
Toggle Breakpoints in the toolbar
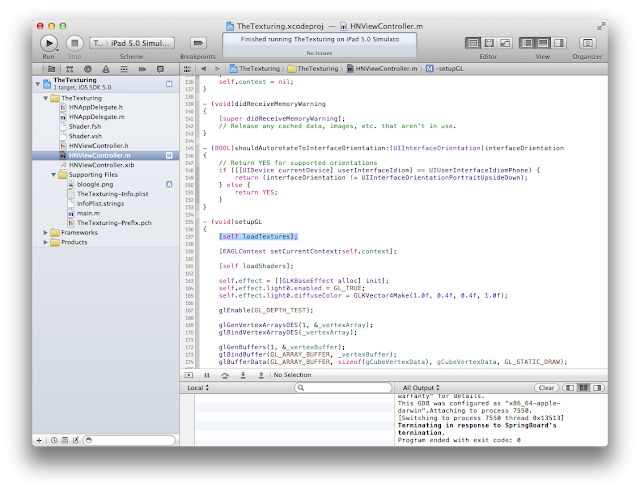coord(198,43)
